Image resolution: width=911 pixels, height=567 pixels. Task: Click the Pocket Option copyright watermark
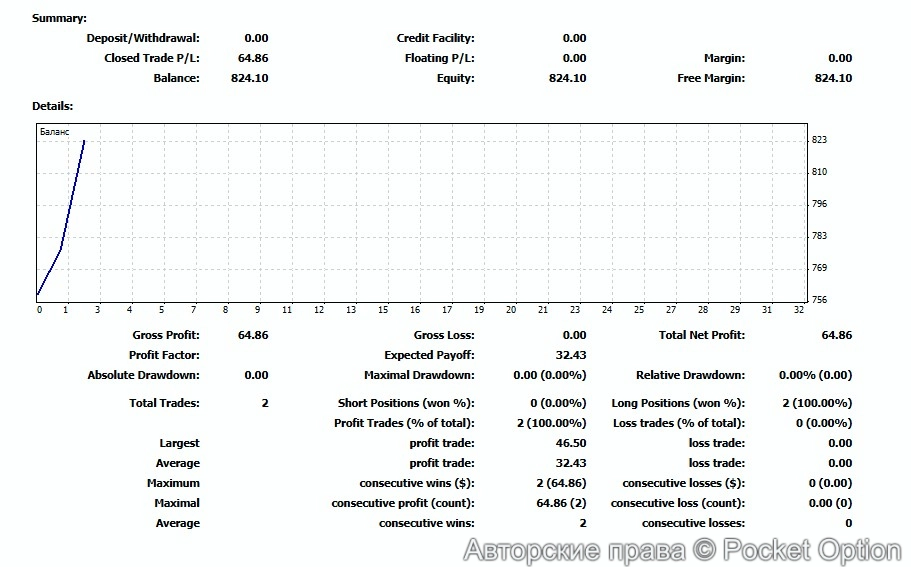(682, 549)
